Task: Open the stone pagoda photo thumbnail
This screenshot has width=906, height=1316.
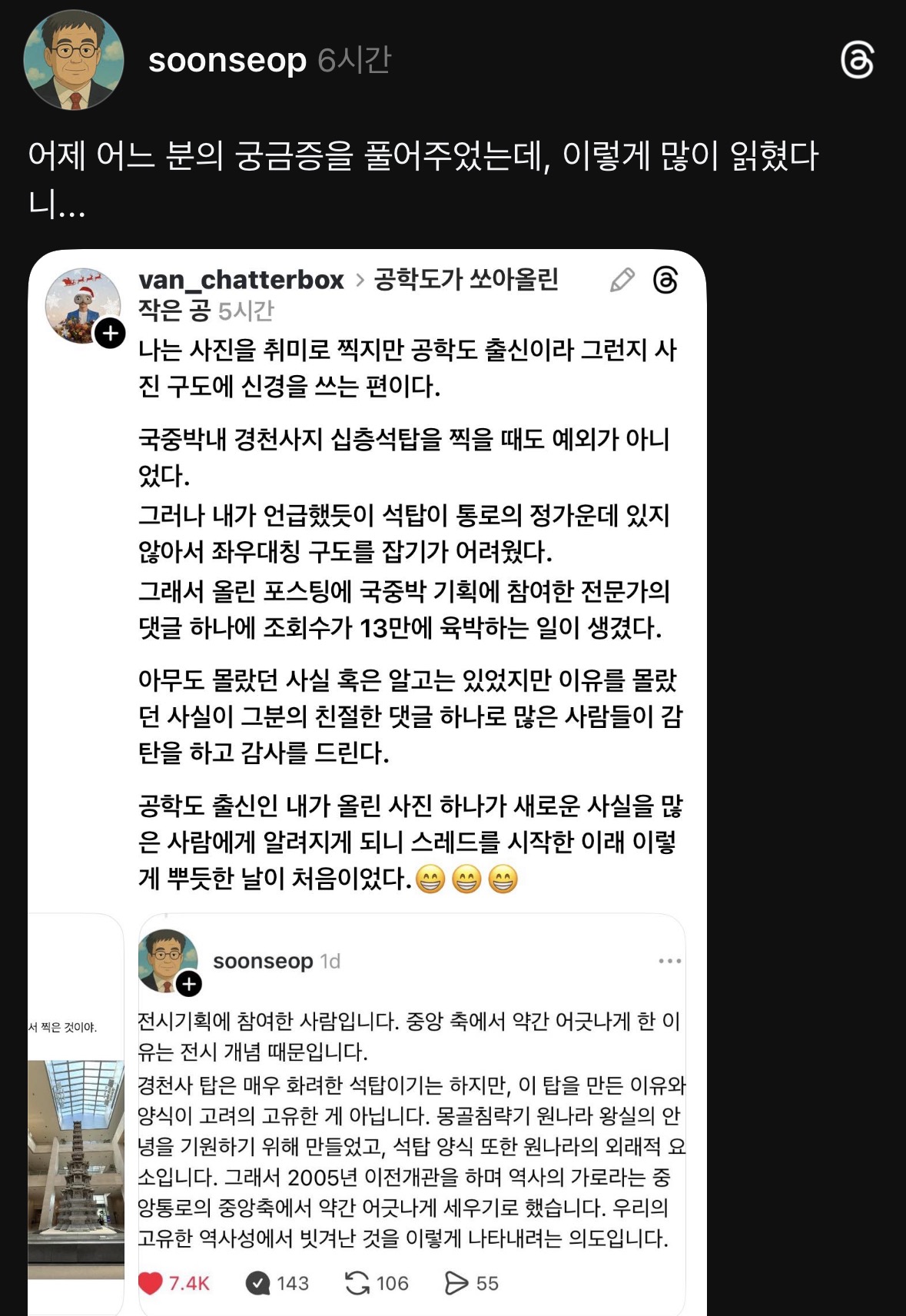Action: click(76, 1169)
